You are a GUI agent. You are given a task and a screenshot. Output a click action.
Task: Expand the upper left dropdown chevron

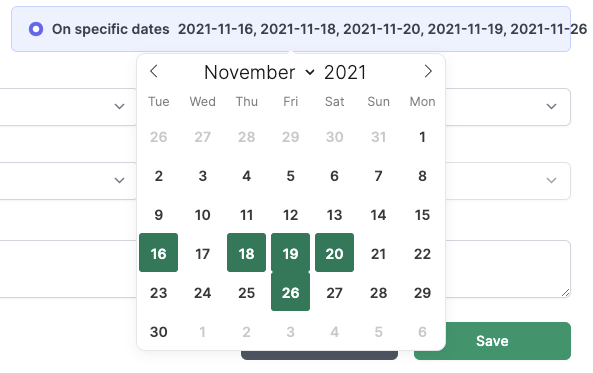point(120,107)
